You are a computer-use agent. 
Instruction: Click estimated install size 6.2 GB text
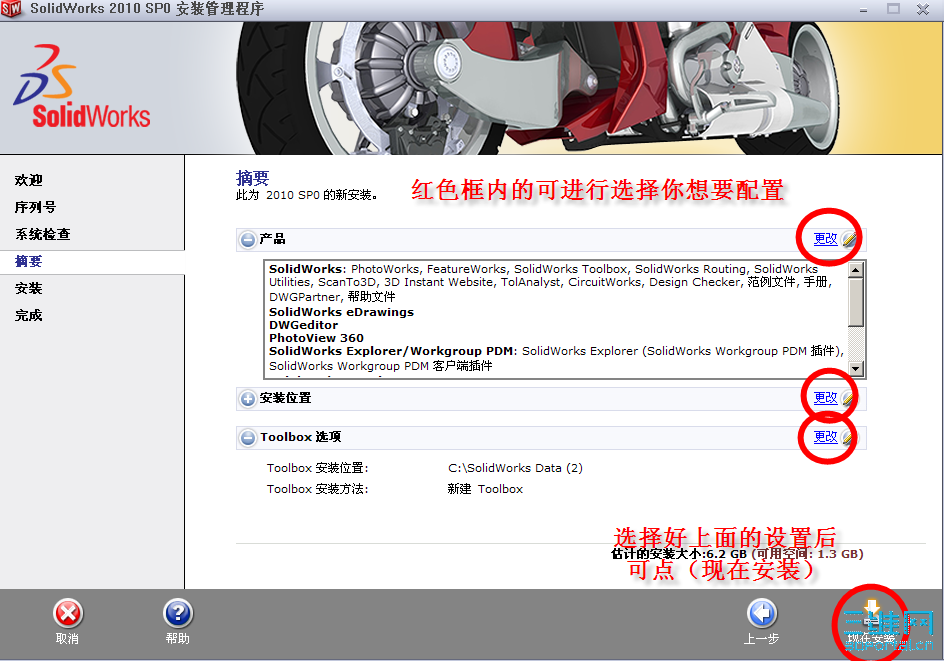[678, 554]
